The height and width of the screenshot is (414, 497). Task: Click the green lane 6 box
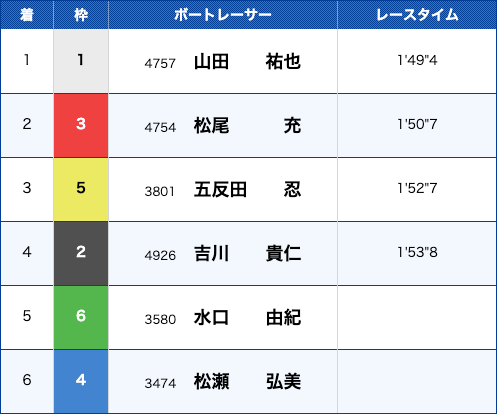click(81, 317)
